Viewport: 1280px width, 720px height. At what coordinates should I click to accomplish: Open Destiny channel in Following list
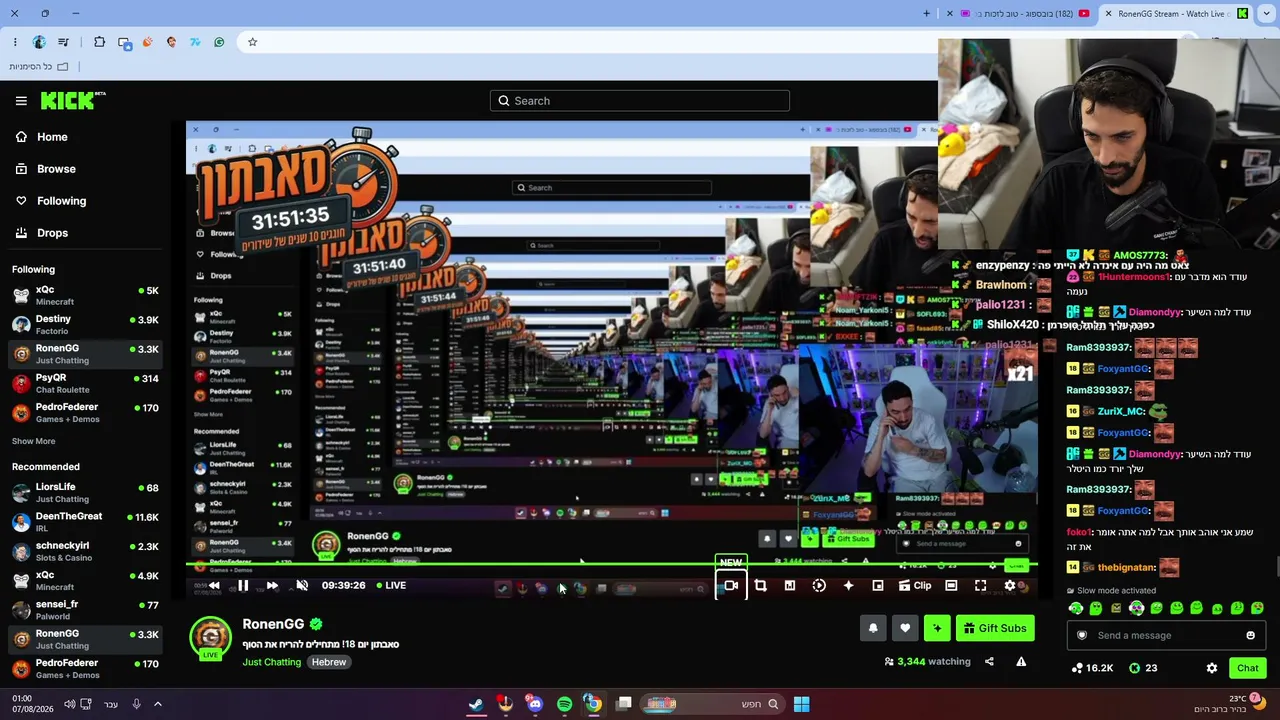[x=85, y=324]
